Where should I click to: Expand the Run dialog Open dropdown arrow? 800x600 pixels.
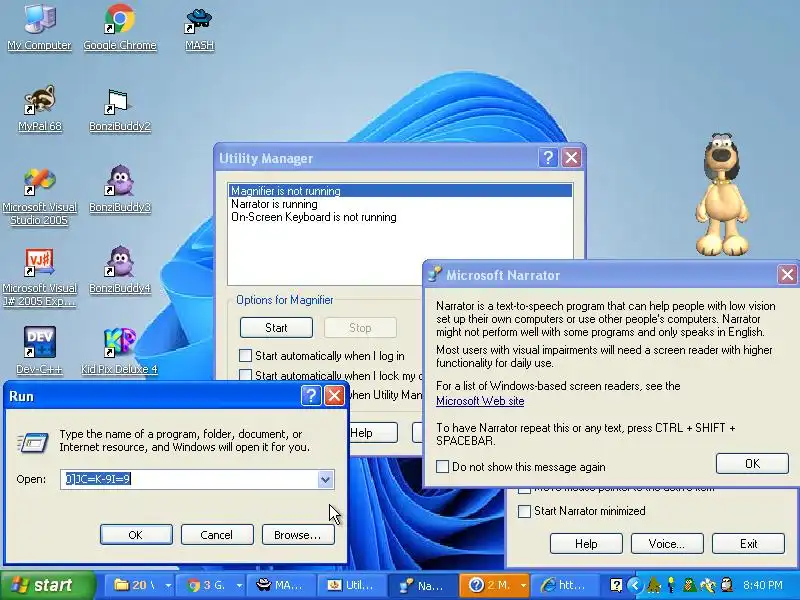(325, 479)
